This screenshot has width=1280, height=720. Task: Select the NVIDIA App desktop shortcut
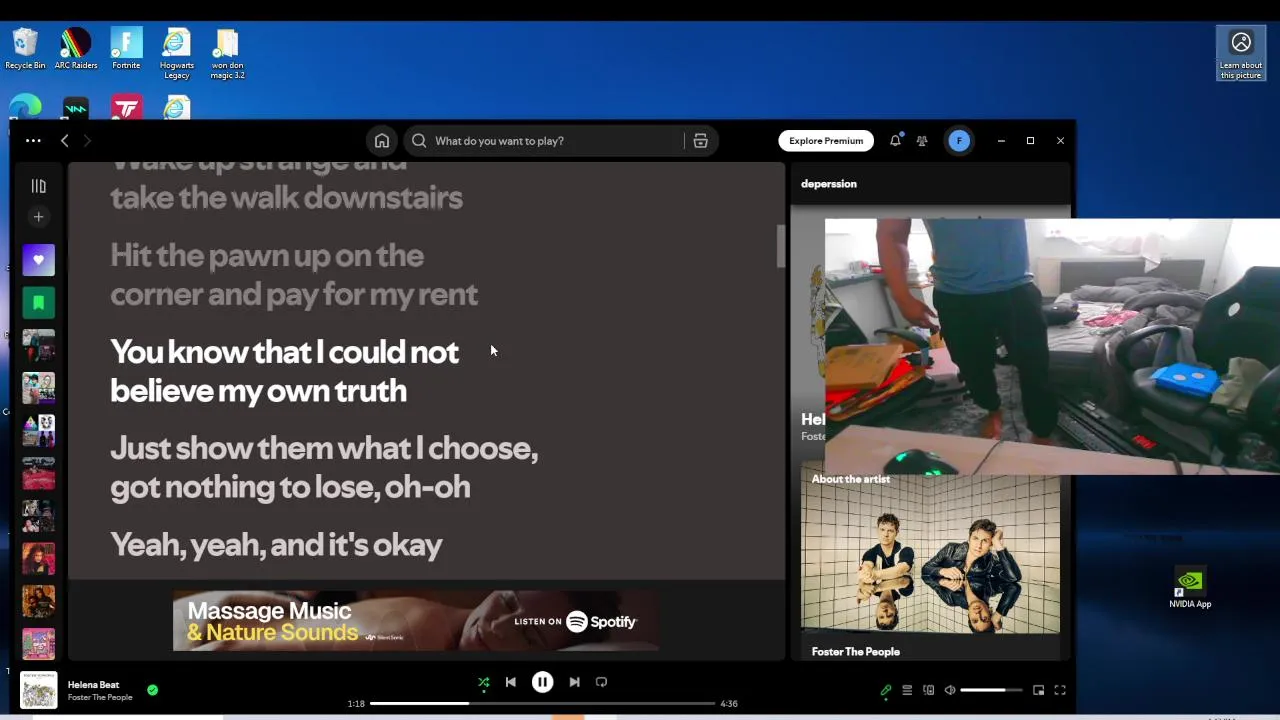(1190, 589)
